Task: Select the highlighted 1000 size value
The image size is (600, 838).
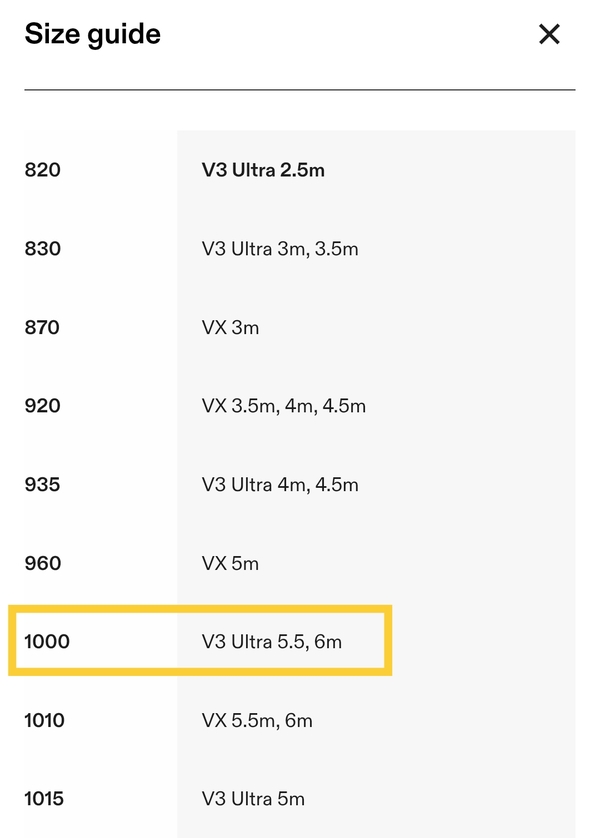Action: tap(47, 642)
